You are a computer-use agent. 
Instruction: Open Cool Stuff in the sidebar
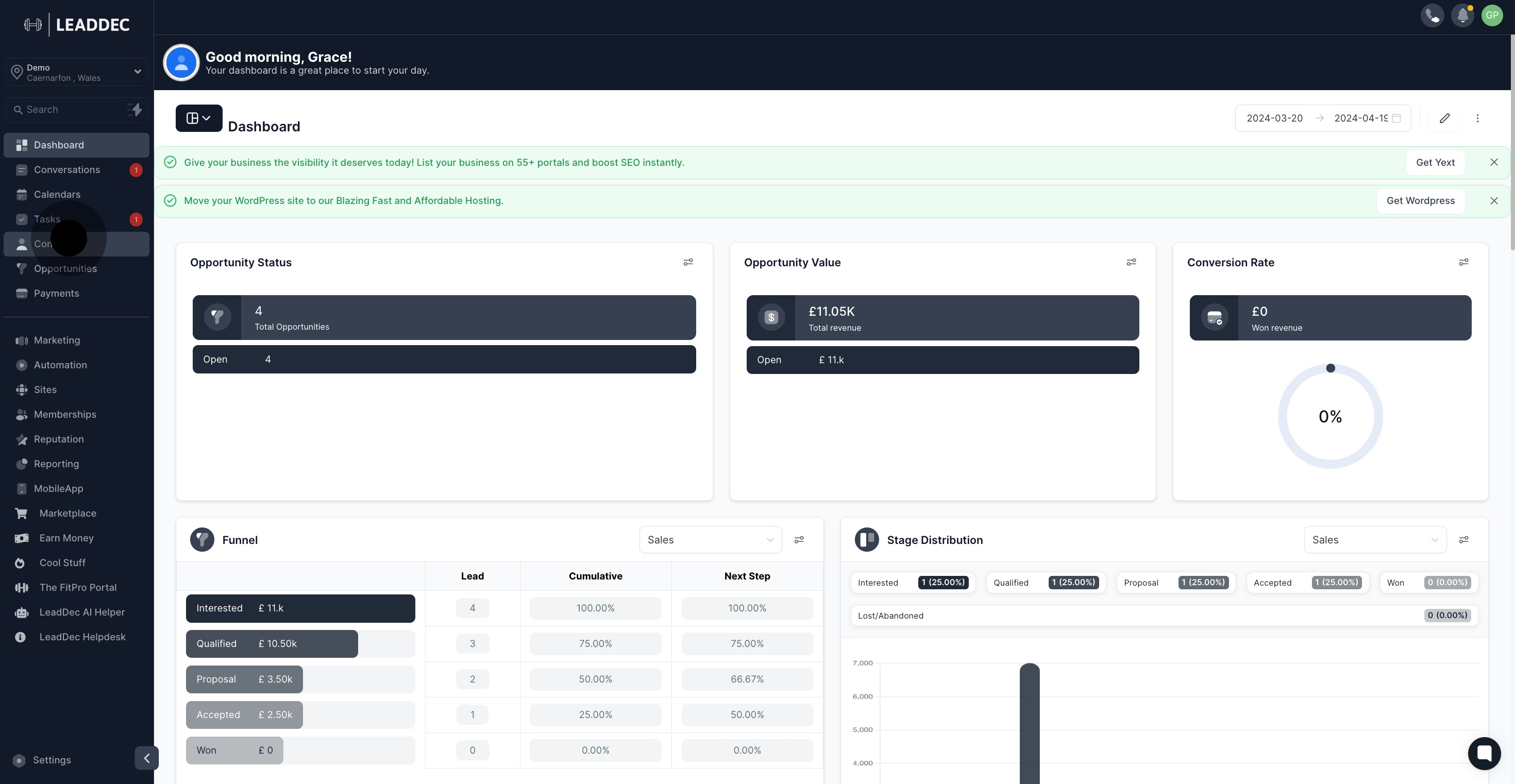point(76,563)
